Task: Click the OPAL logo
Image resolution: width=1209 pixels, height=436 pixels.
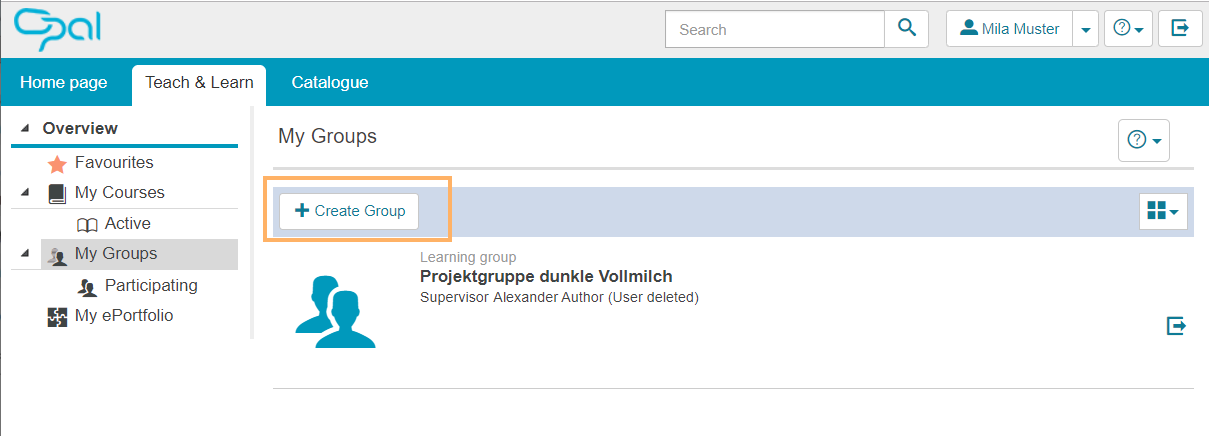Action: [57, 30]
